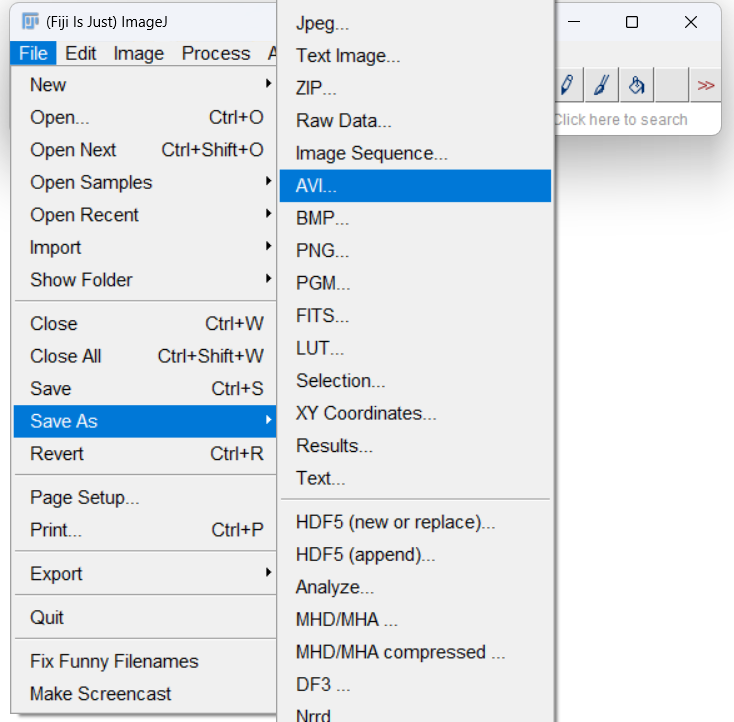Select the Flood Fill bucket tool
The width and height of the screenshot is (734, 722).
click(x=636, y=85)
